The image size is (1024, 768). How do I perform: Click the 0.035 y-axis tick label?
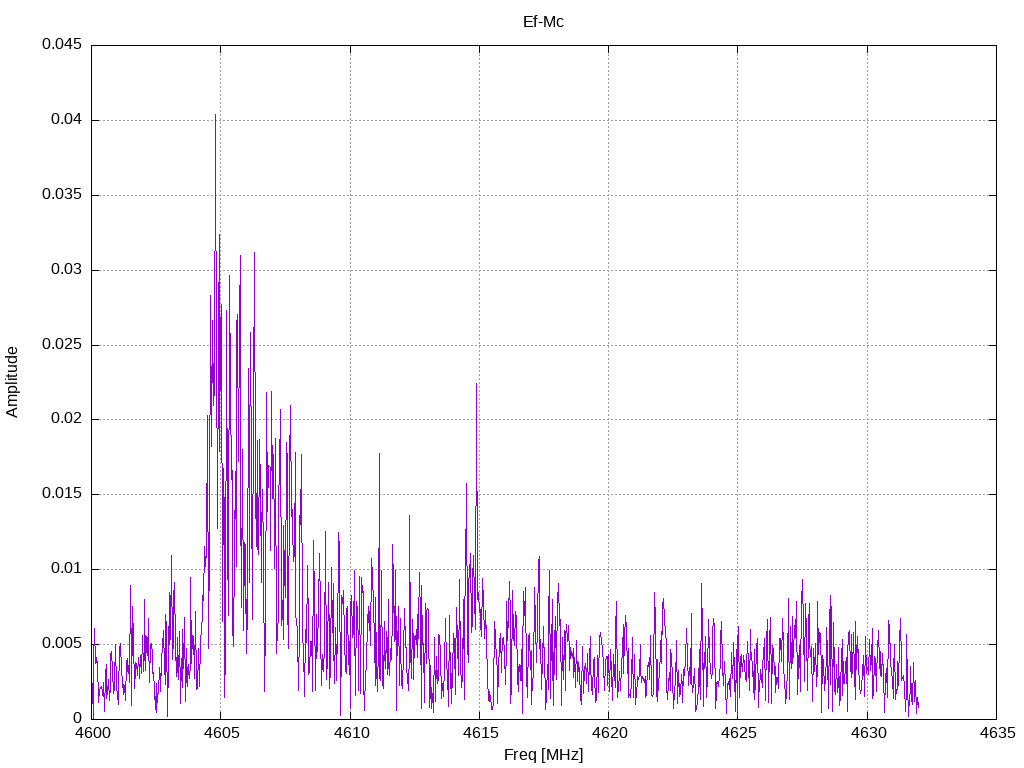click(x=62, y=195)
